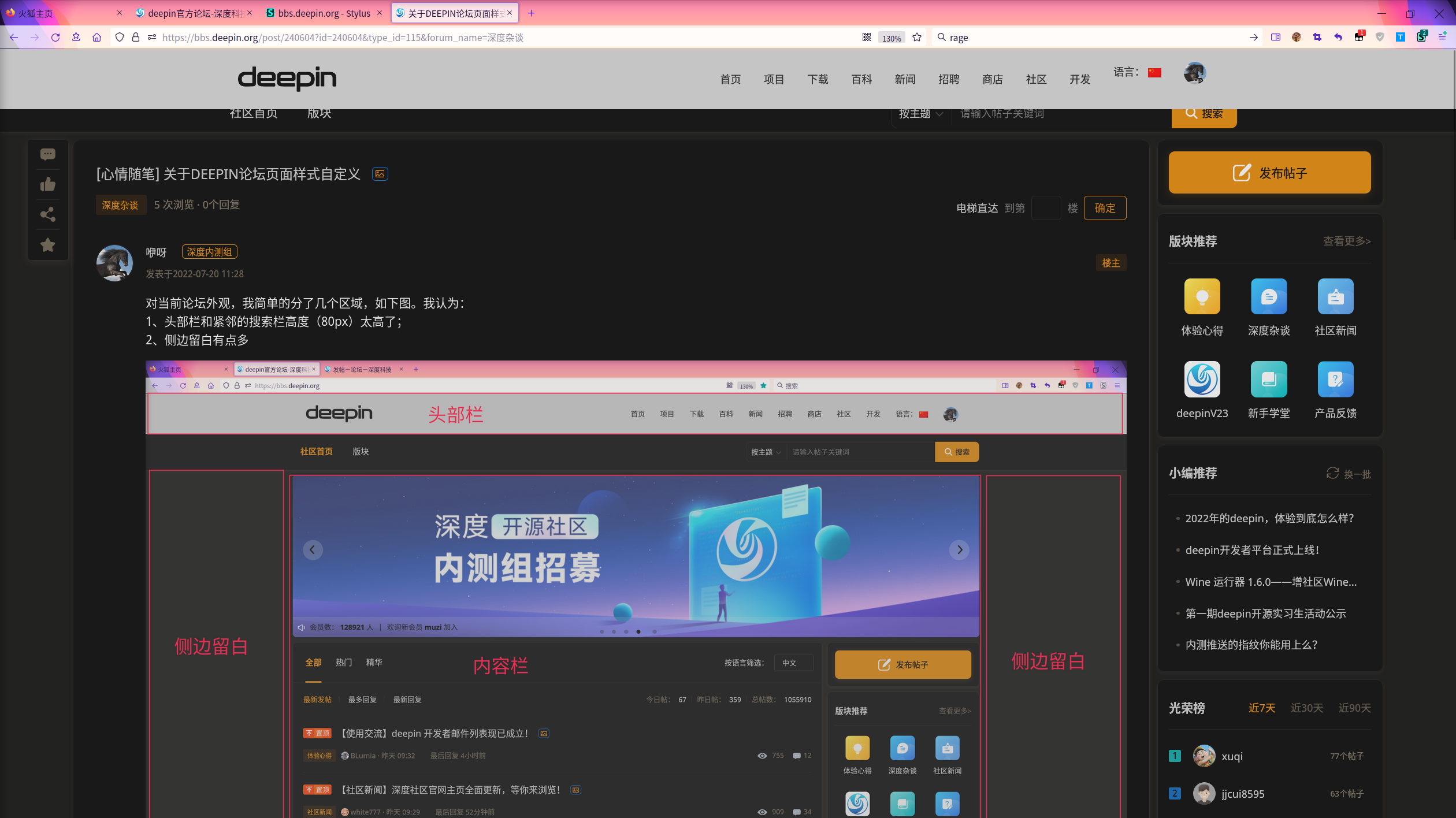Click the 发布帖子 button
Image resolution: width=1456 pixels, height=818 pixels.
coord(1269,172)
